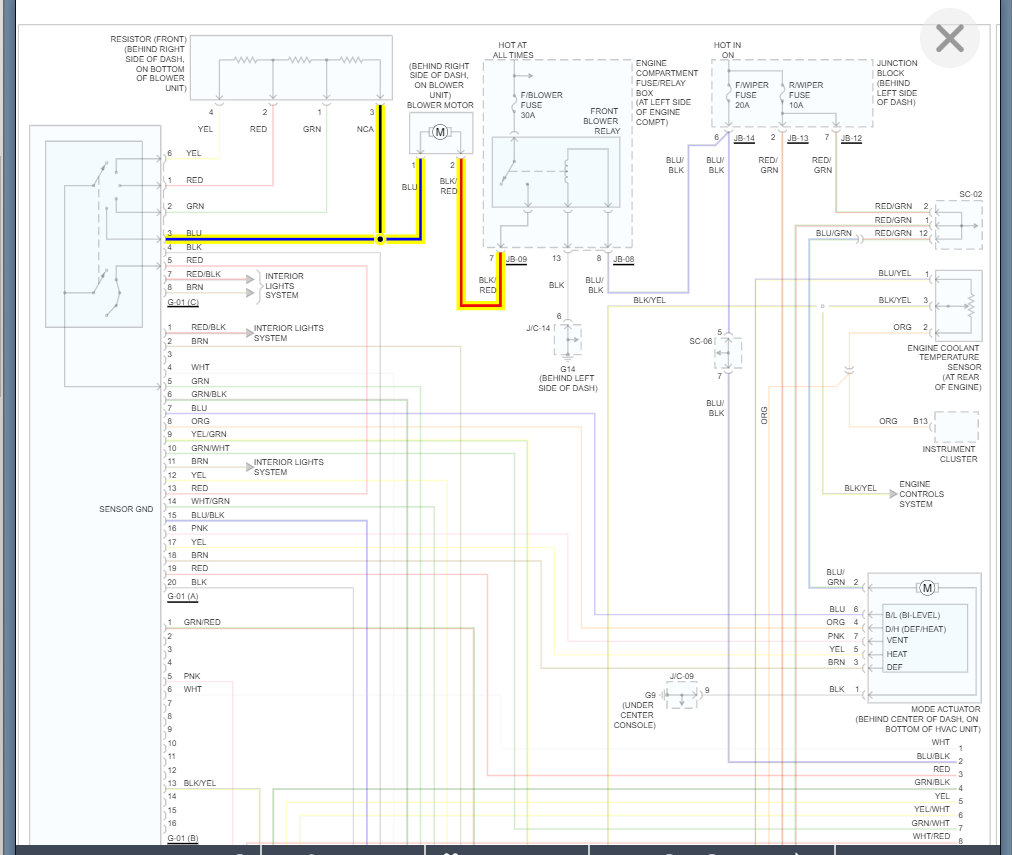Click connector reference JB-13
Image resolution: width=1012 pixels, height=855 pixels.
[x=798, y=138]
